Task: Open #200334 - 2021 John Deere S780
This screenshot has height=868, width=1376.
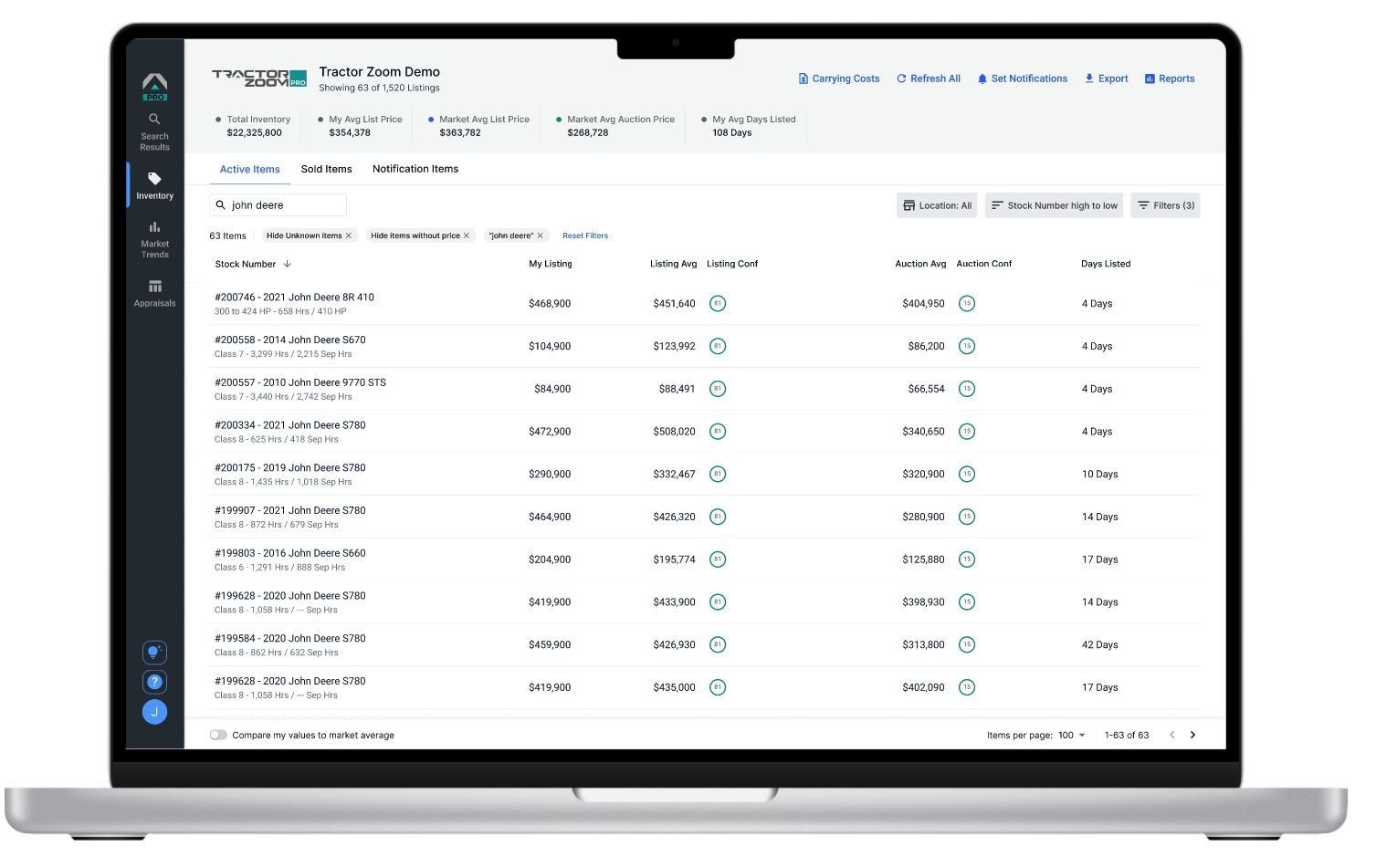Action: 290,425
